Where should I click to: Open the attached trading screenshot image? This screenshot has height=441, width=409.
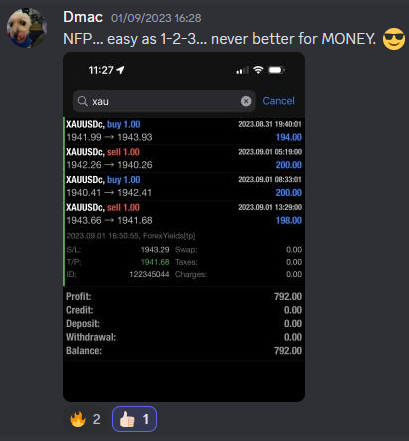(184, 227)
